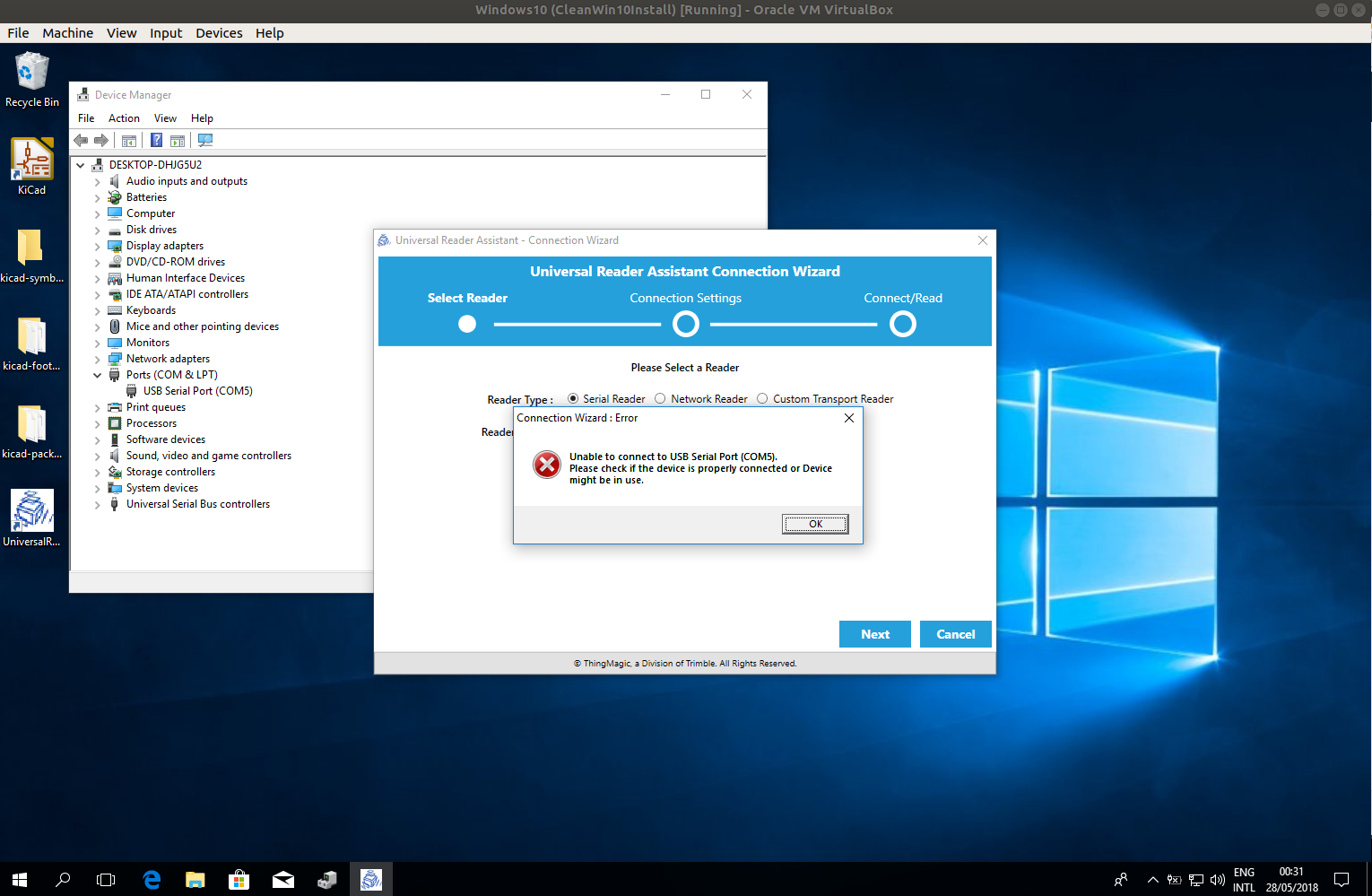The width and height of the screenshot is (1372, 896).
Task: Click Universal Reader Assistant taskbar icon
Action: click(371, 880)
